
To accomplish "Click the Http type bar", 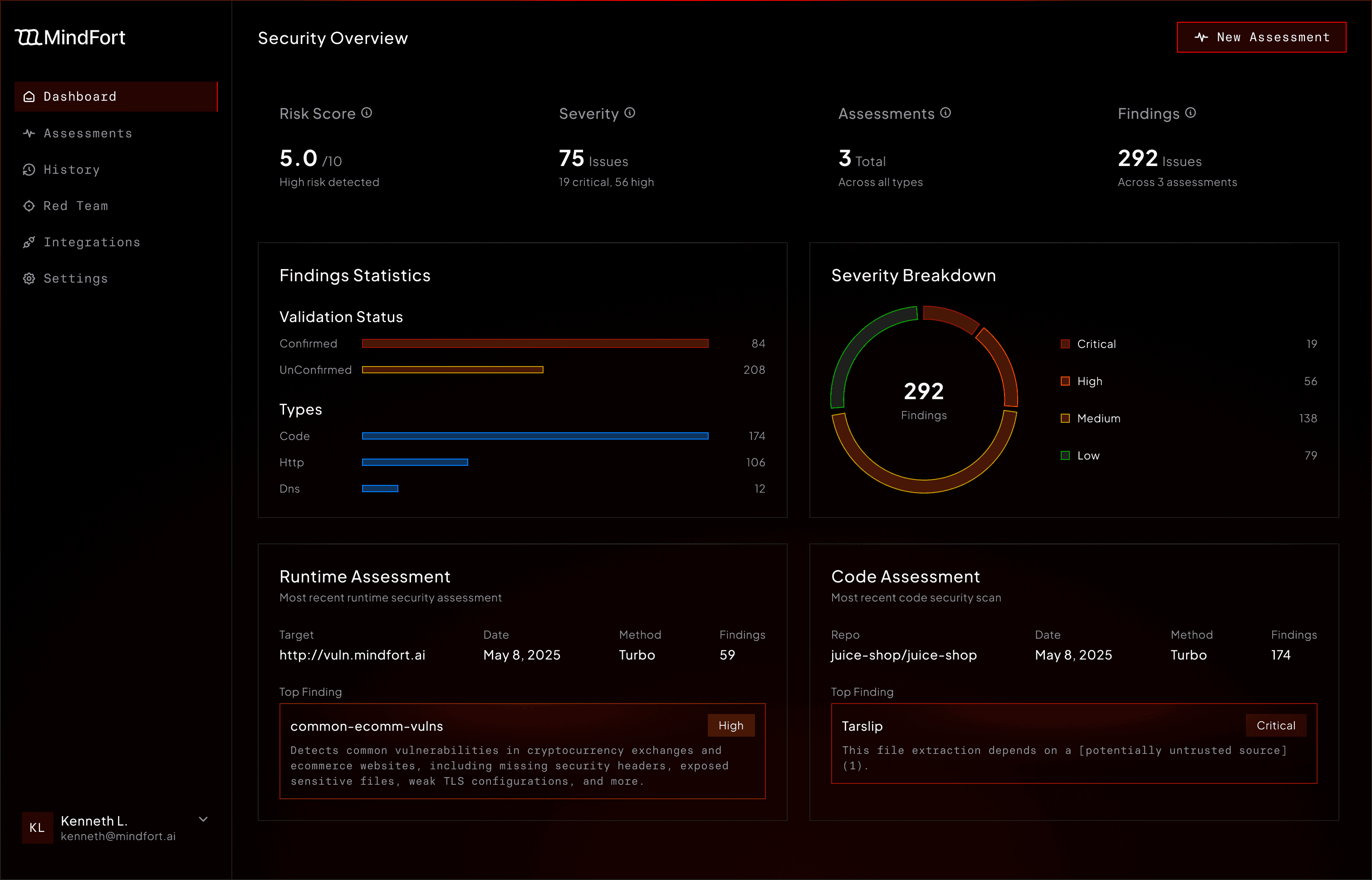I will pyautogui.click(x=415, y=462).
